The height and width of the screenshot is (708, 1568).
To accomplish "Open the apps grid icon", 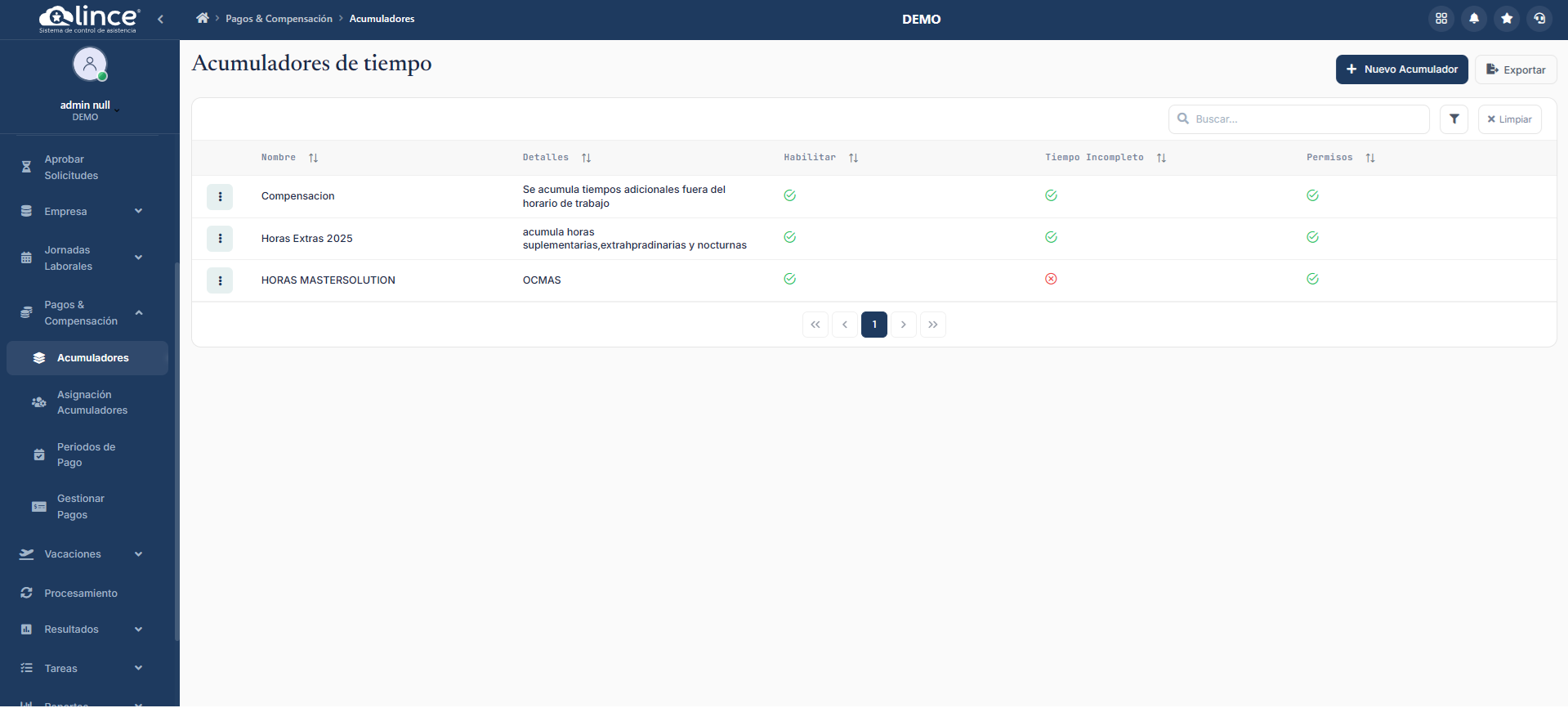I will coord(1441,18).
